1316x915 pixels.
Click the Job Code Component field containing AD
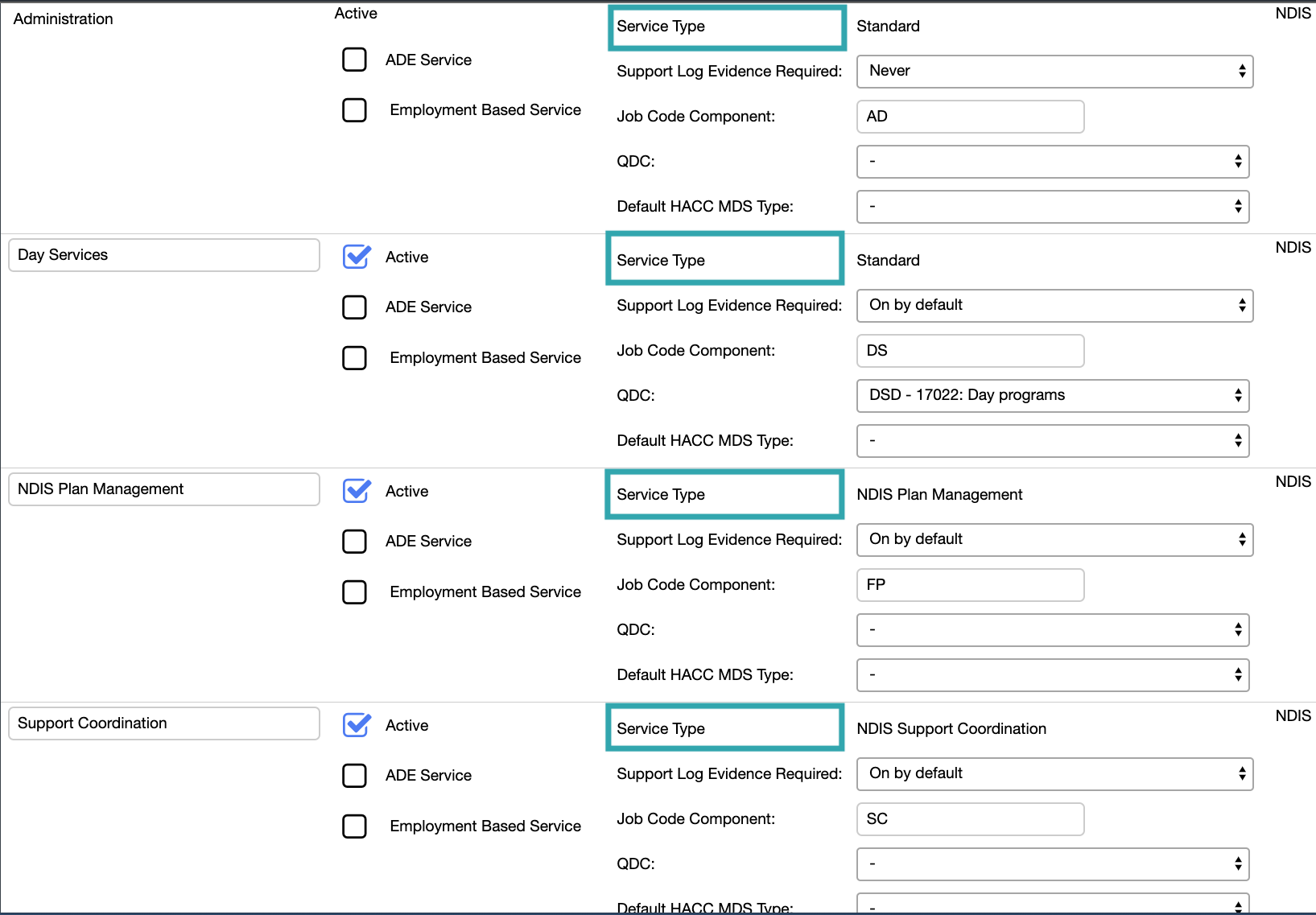(969, 116)
